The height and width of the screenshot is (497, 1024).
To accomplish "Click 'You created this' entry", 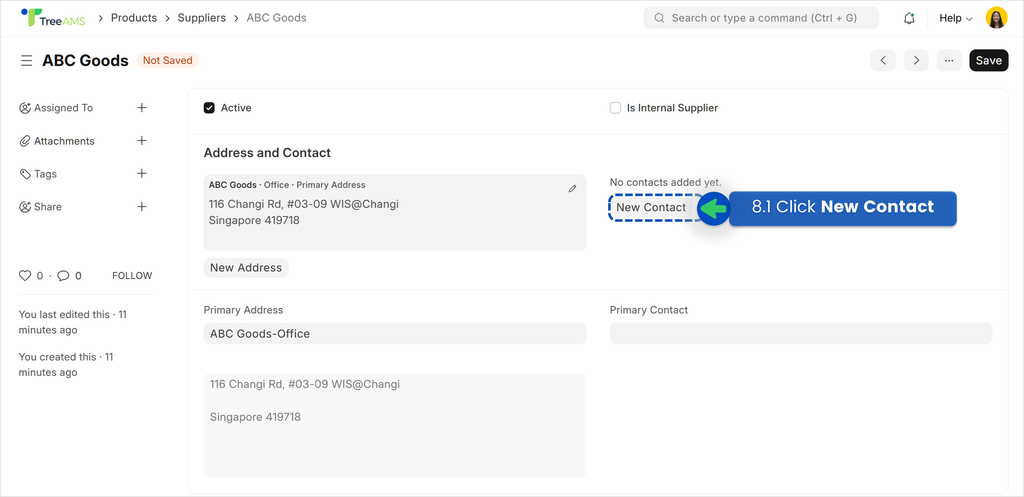I will (65, 364).
